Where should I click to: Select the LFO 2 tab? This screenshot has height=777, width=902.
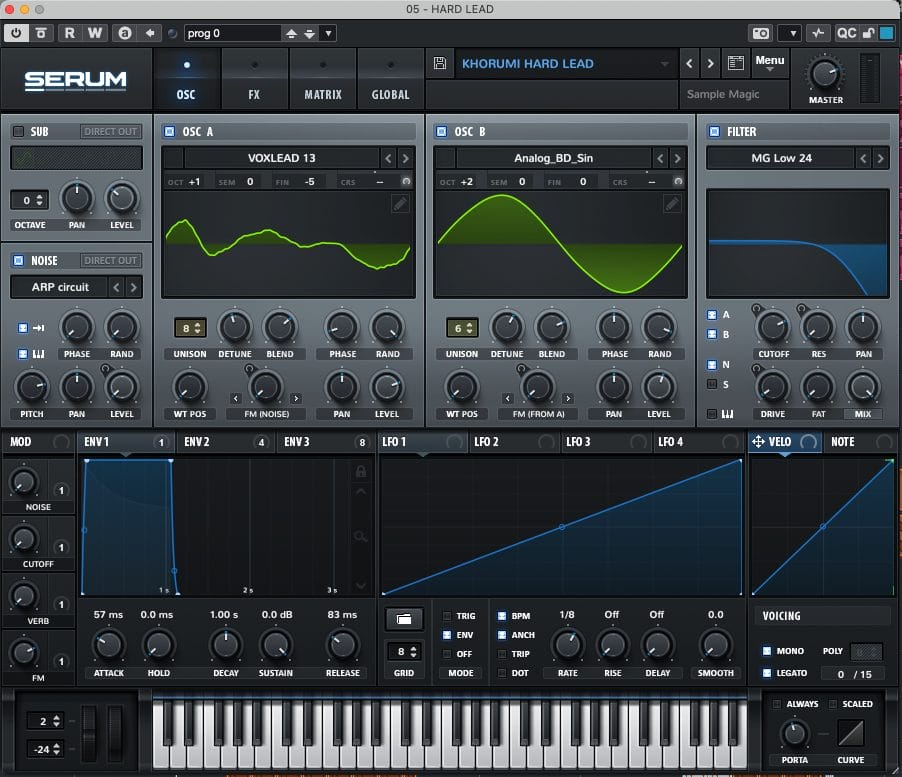pos(514,442)
